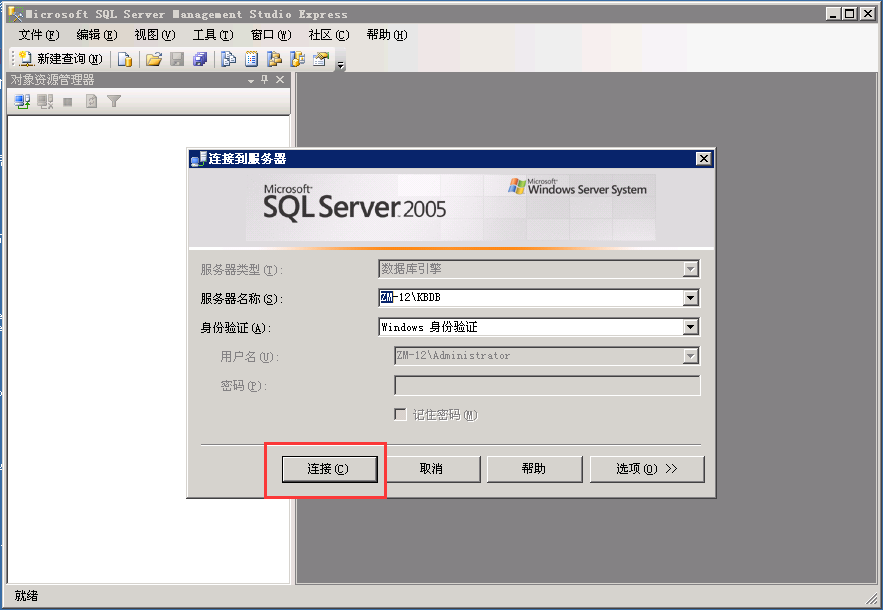Screen dimensions: 883x610
Task: Click the Connect icon in Object Explorer toolbar
Action: 22,101
